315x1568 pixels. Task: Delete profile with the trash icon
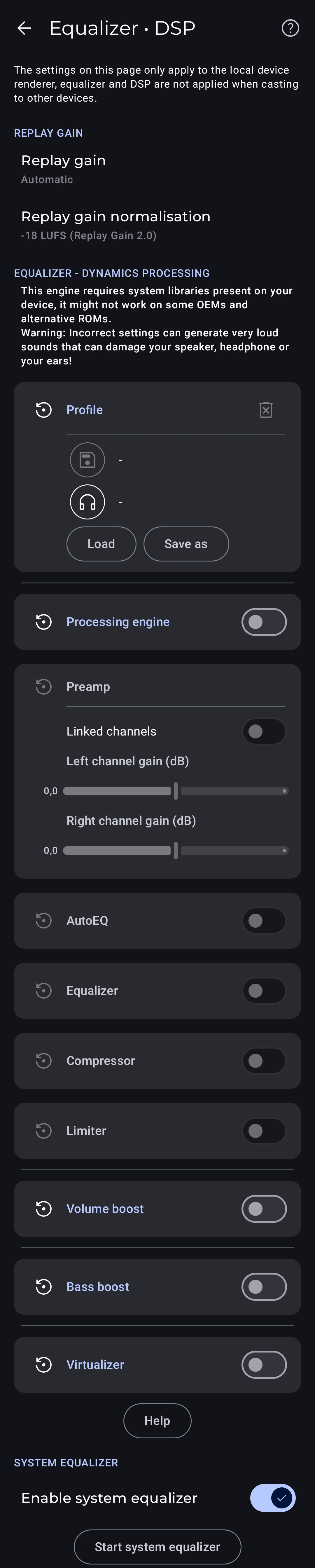266,410
